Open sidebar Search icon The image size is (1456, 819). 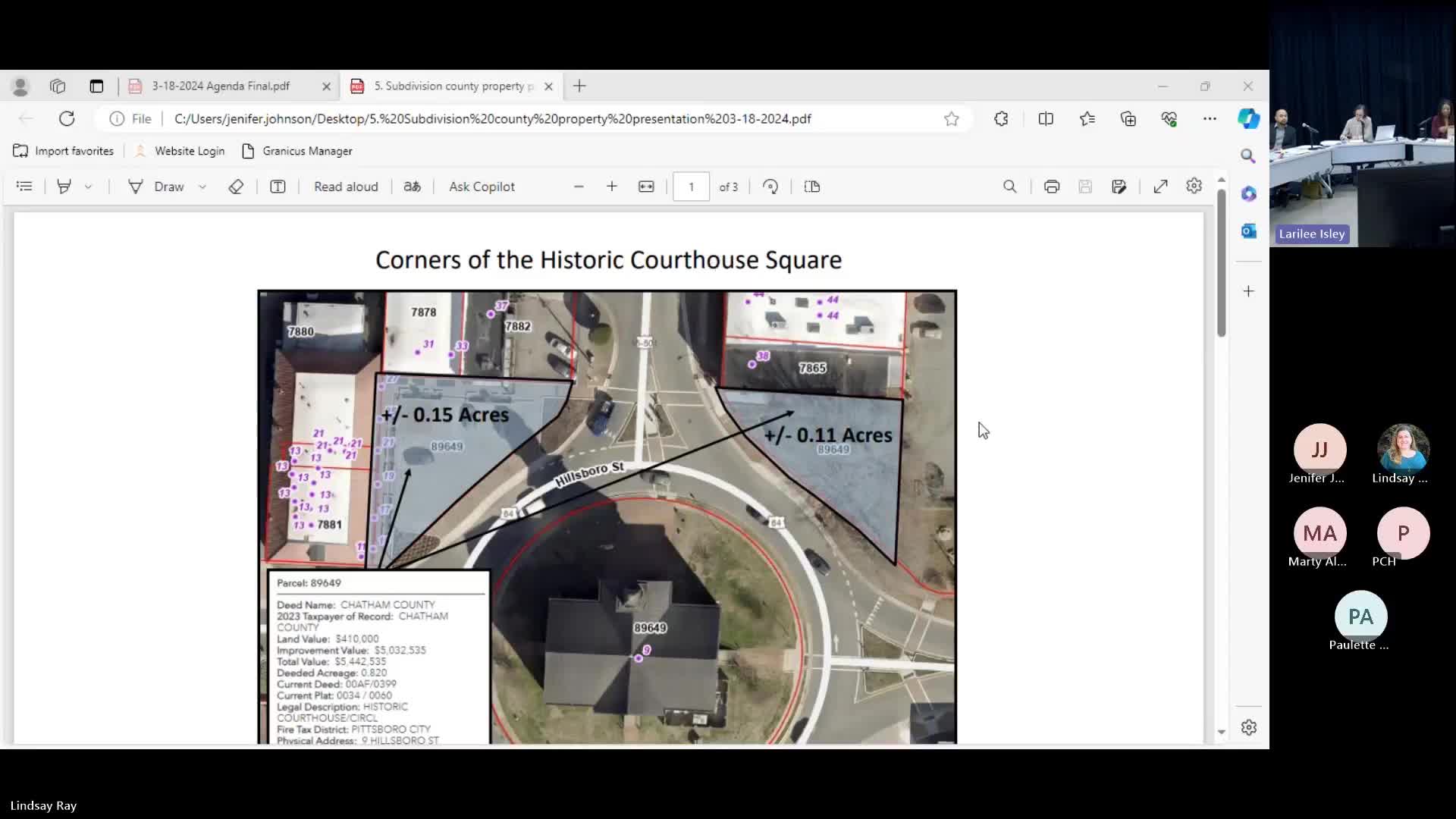pyautogui.click(x=1248, y=156)
